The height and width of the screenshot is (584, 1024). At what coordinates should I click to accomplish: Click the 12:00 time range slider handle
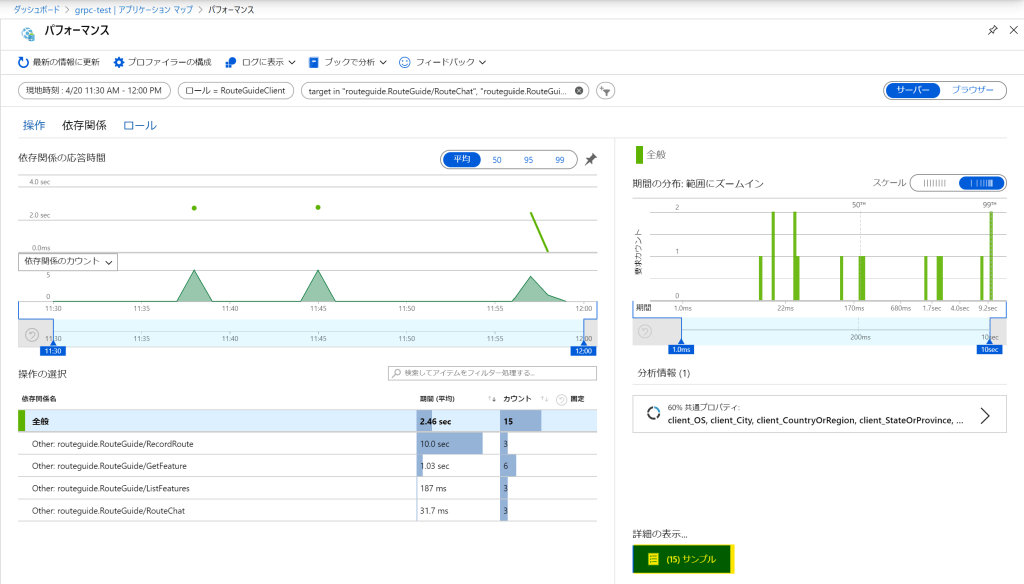(583, 351)
